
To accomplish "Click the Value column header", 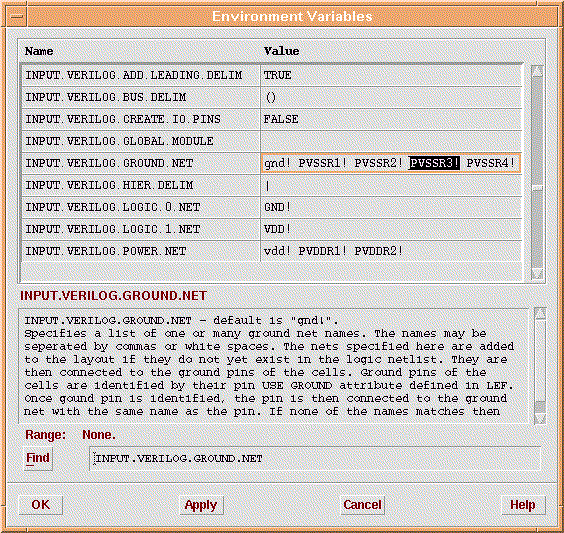I will point(281,51).
